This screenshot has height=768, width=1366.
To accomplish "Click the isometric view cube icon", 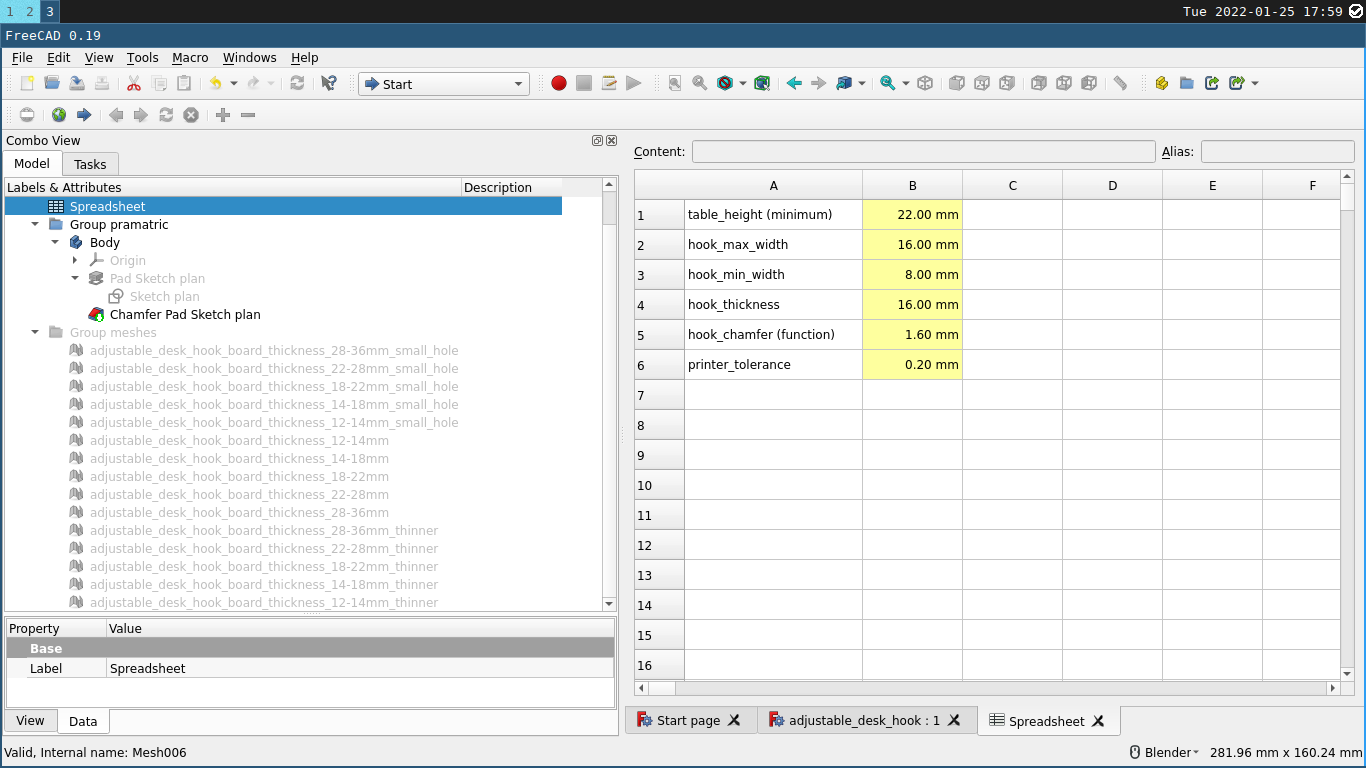I will click(925, 84).
